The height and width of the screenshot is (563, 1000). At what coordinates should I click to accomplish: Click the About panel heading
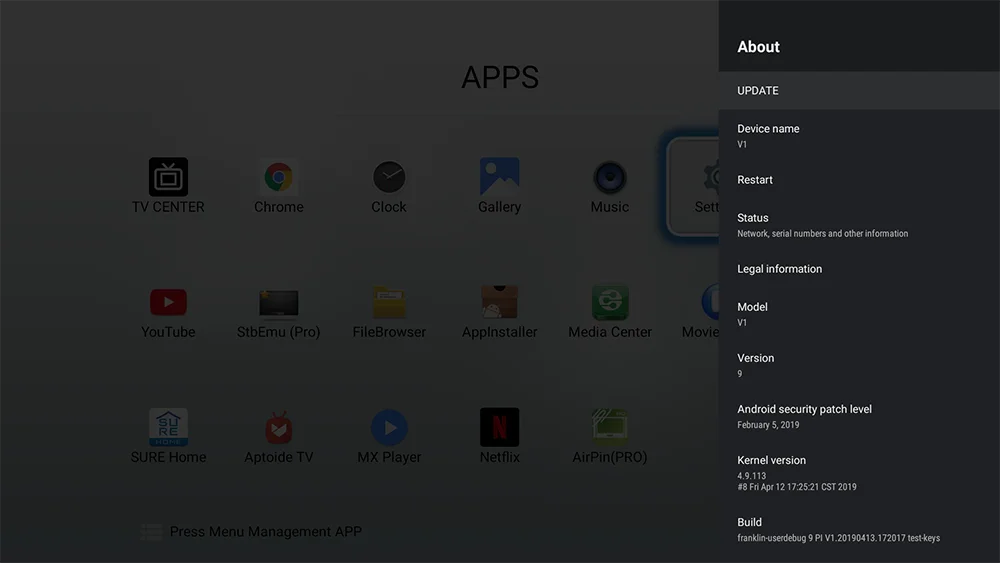[758, 47]
